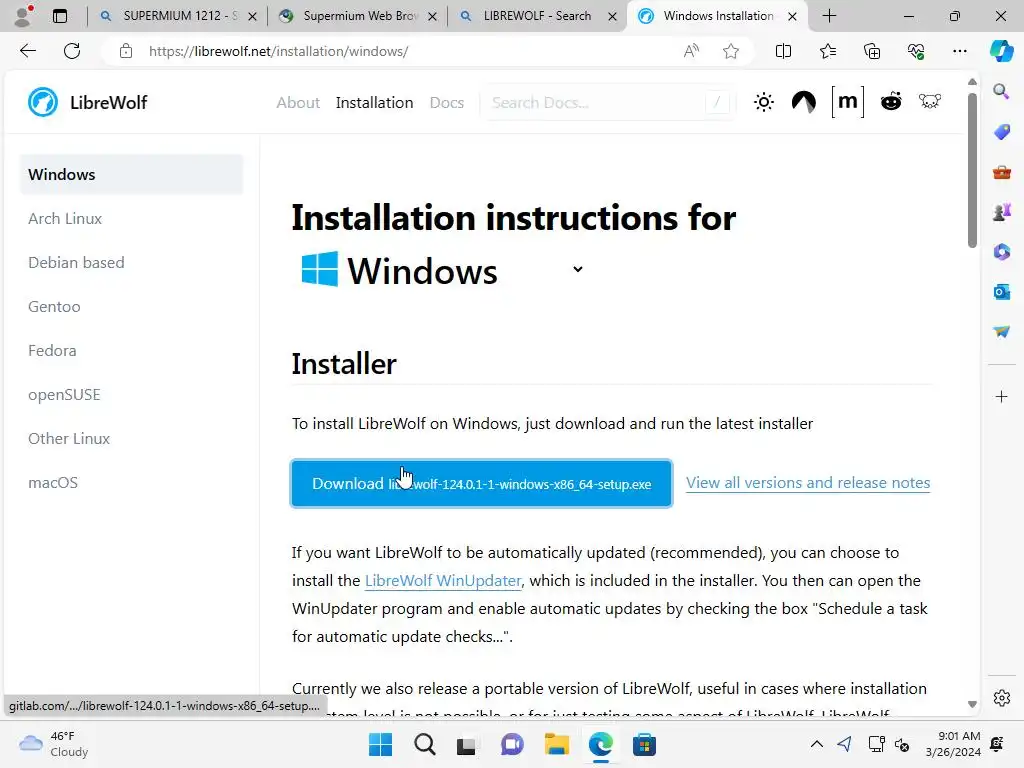Image resolution: width=1024 pixels, height=768 pixels.
Task: Show hidden system tray icons chevron
Action: [816, 744]
